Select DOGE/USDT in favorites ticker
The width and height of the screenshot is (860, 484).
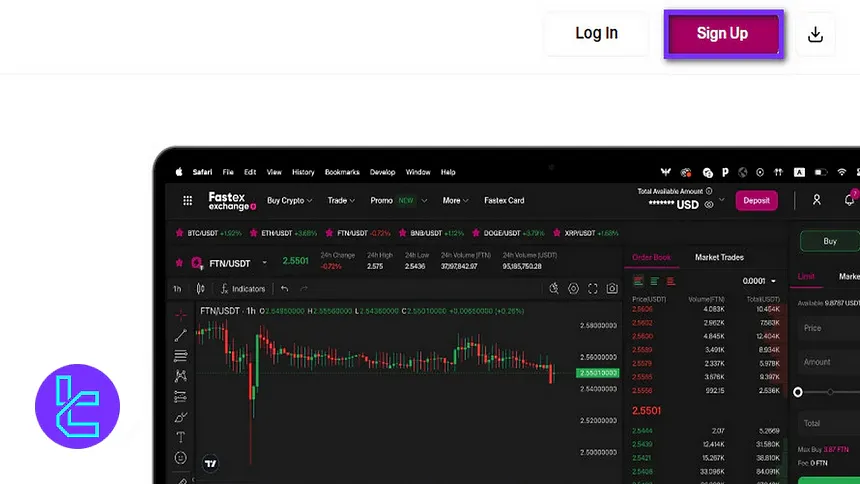click(514, 233)
